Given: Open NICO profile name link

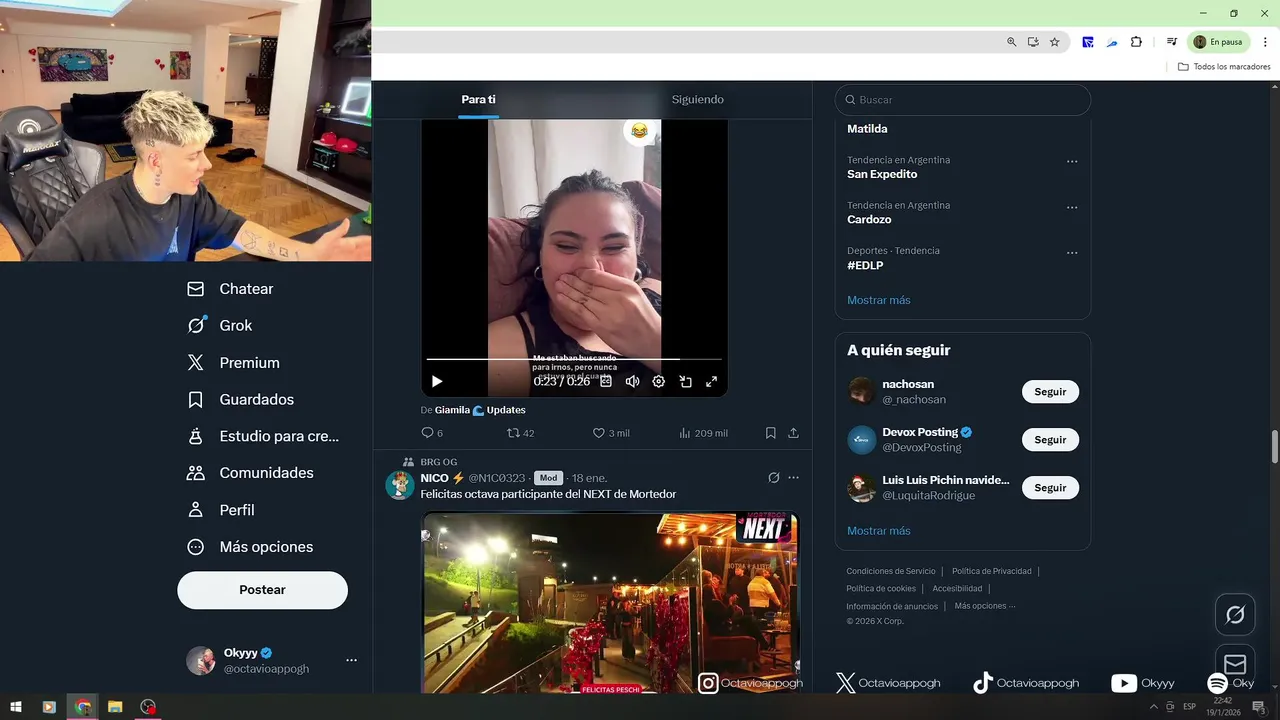Looking at the screenshot, I should [x=443, y=478].
